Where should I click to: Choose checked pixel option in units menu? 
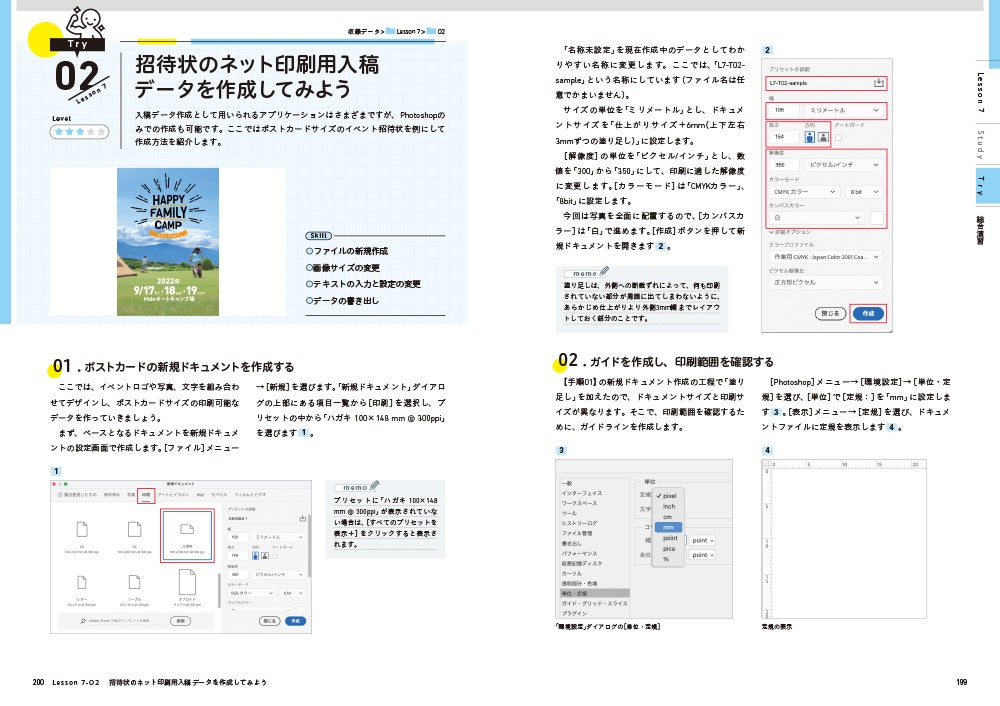pyautogui.click(x=668, y=496)
